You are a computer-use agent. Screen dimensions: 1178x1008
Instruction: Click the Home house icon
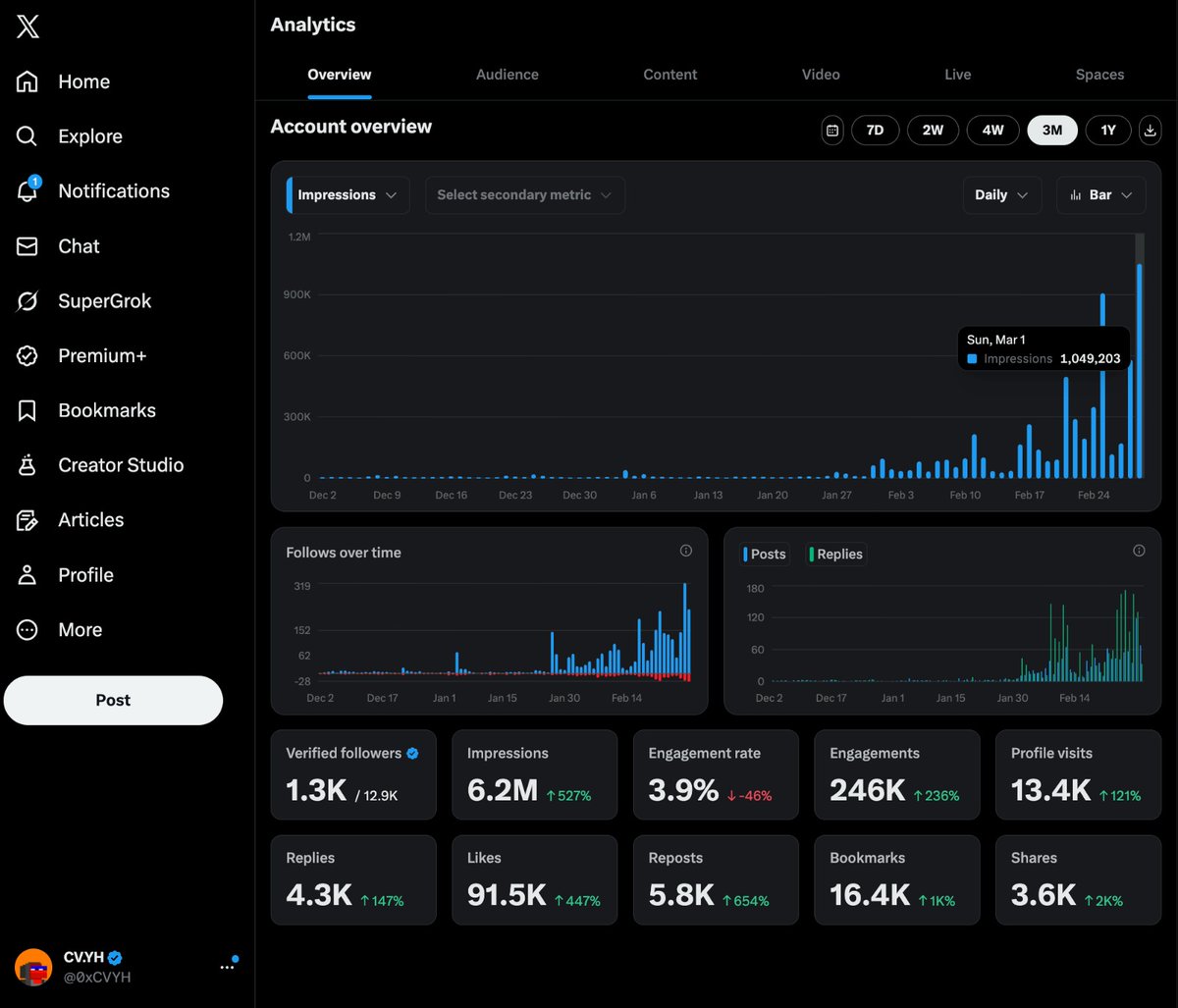27,81
